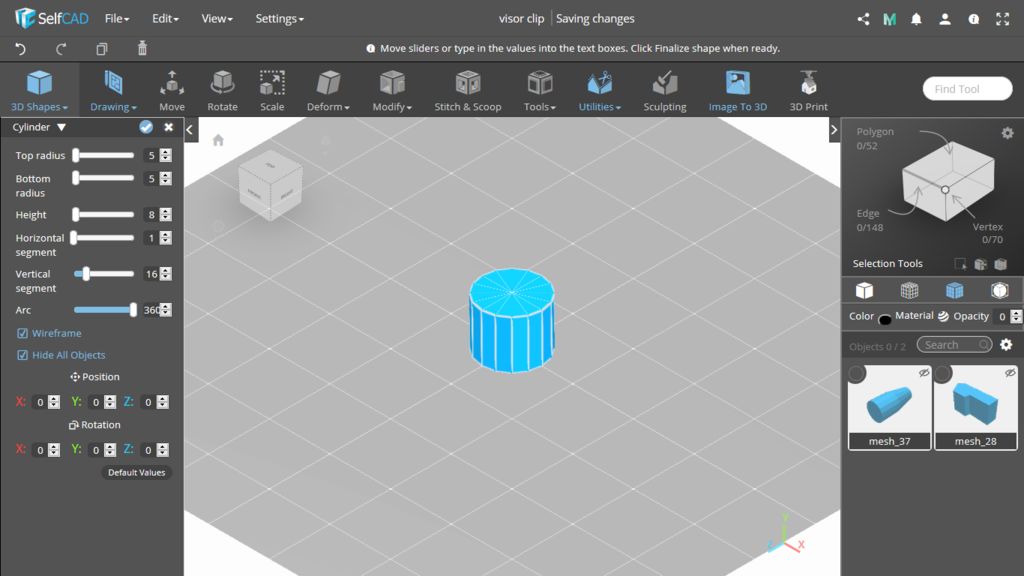Click the Find Tool search field
The width and height of the screenshot is (1024, 576).
pos(967,89)
